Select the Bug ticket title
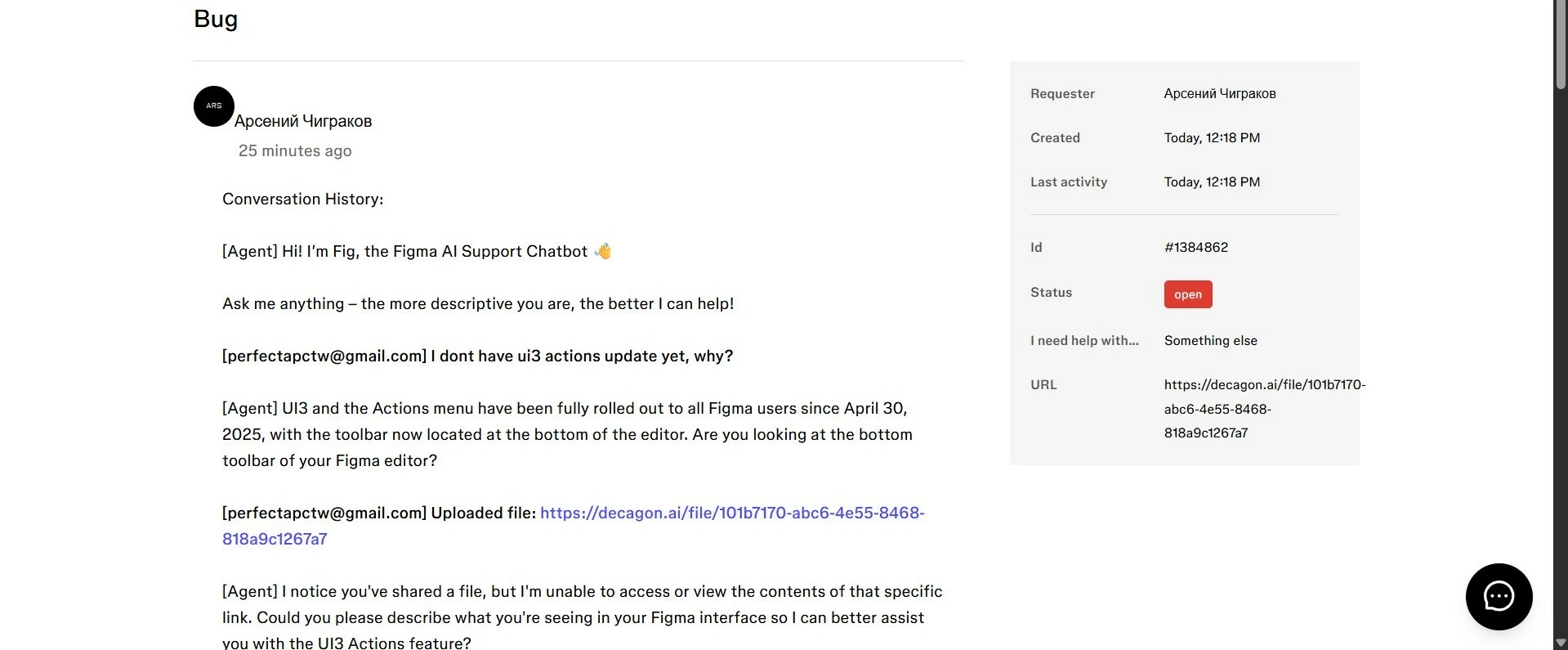This screenshot has height=650, width=1568. [216, 19]
